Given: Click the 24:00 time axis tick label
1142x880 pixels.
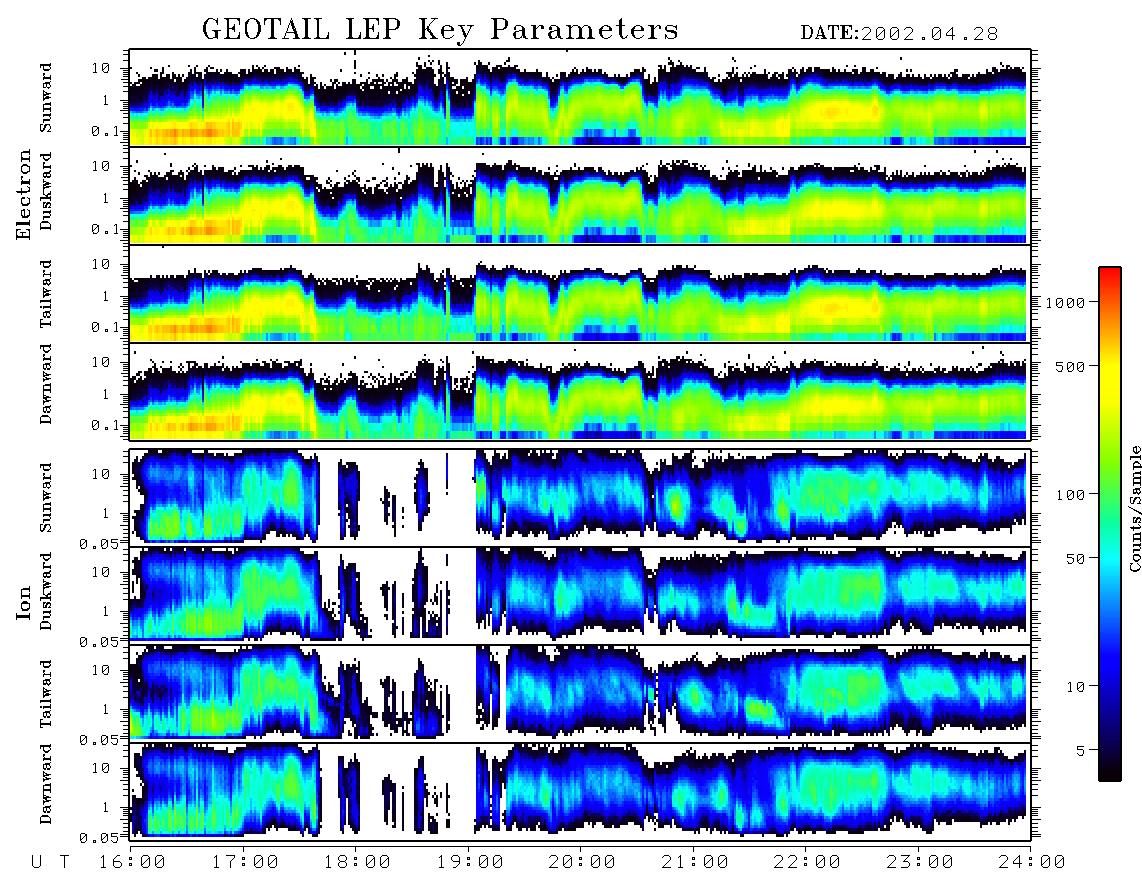Looking at the screenshot, I should tap(1033, 863).
